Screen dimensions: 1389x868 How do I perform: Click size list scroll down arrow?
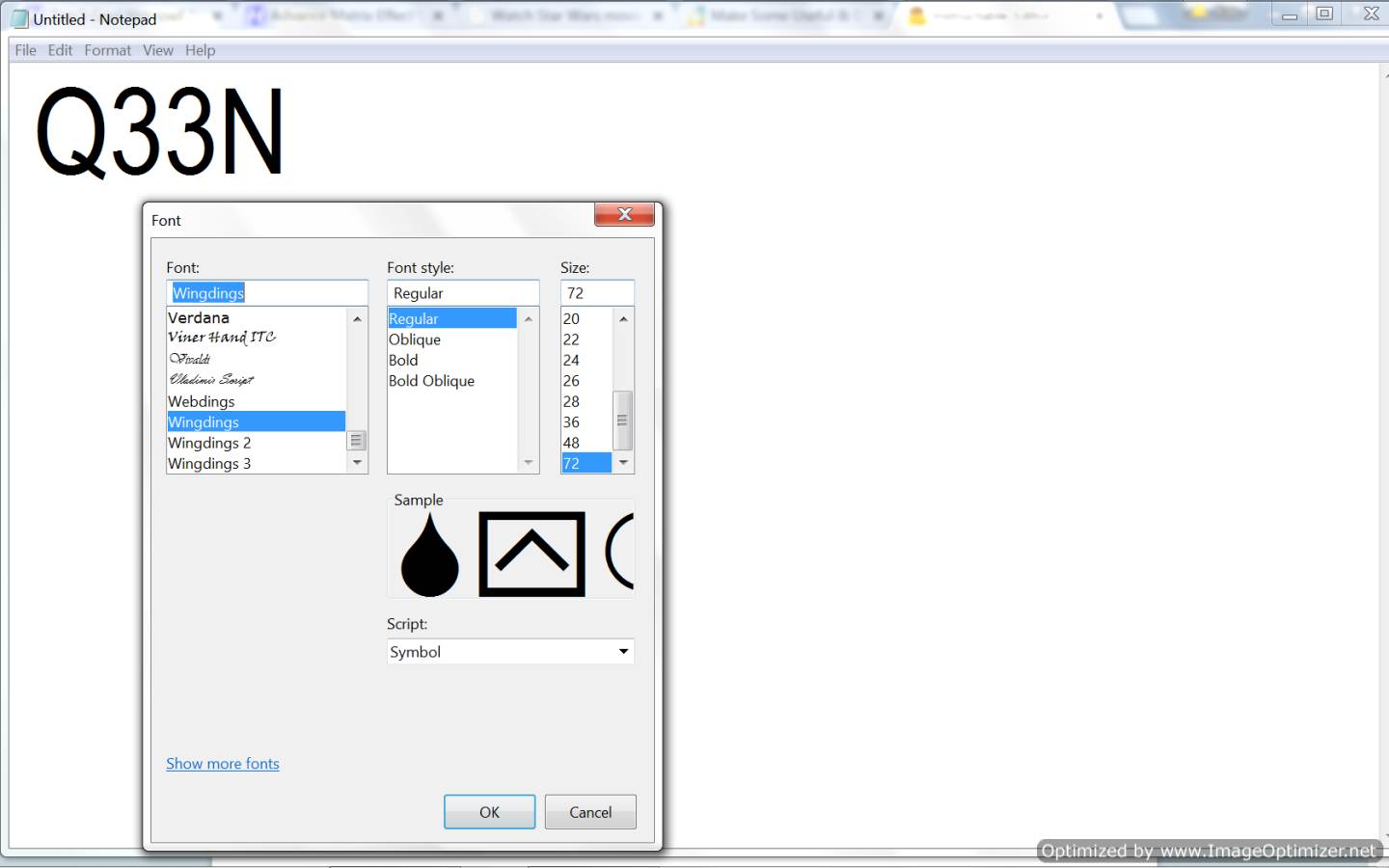(x=623, y=463)
